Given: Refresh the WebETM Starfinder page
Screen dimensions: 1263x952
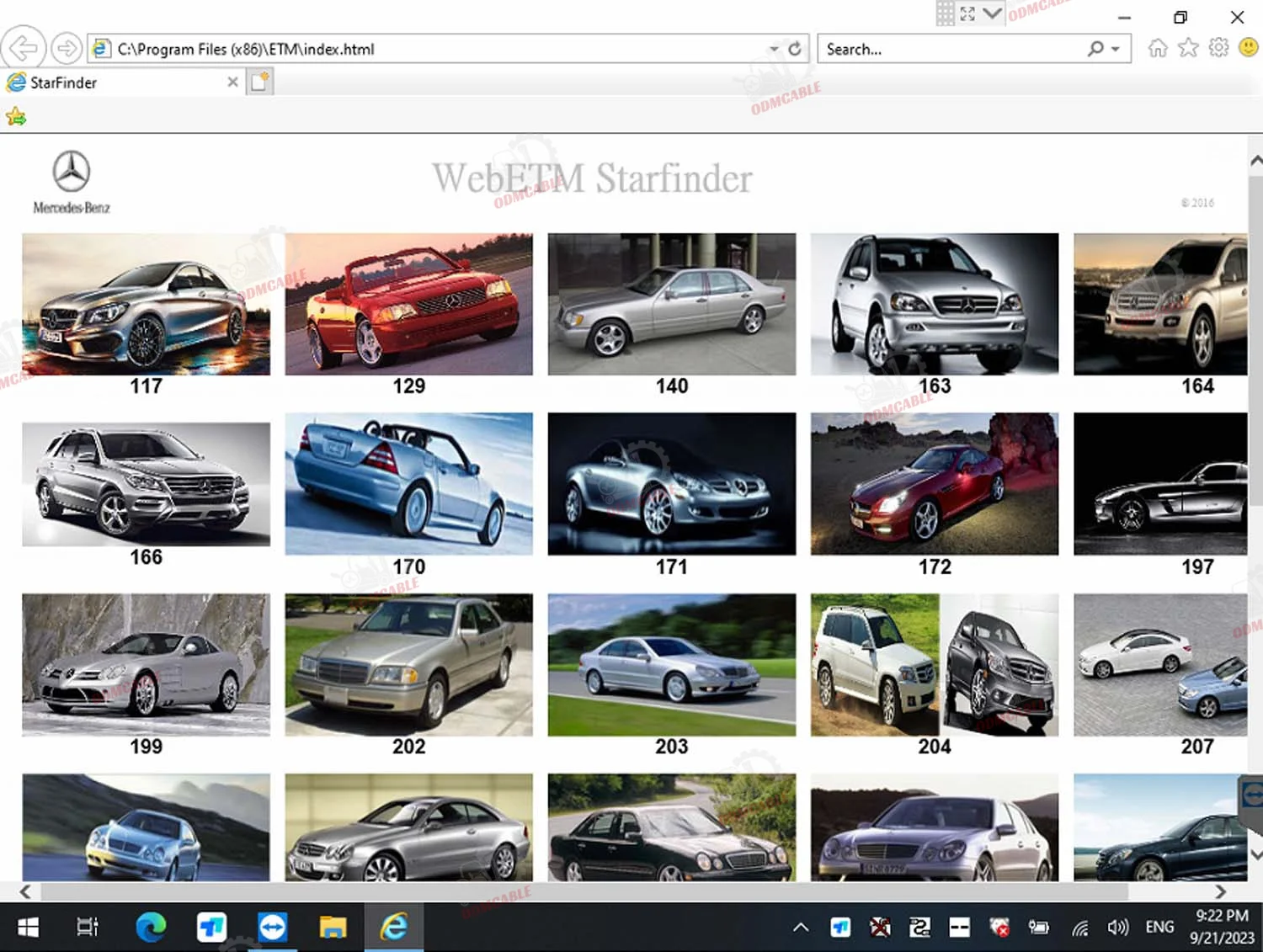Looking at the screenshot, I should 794,48.
